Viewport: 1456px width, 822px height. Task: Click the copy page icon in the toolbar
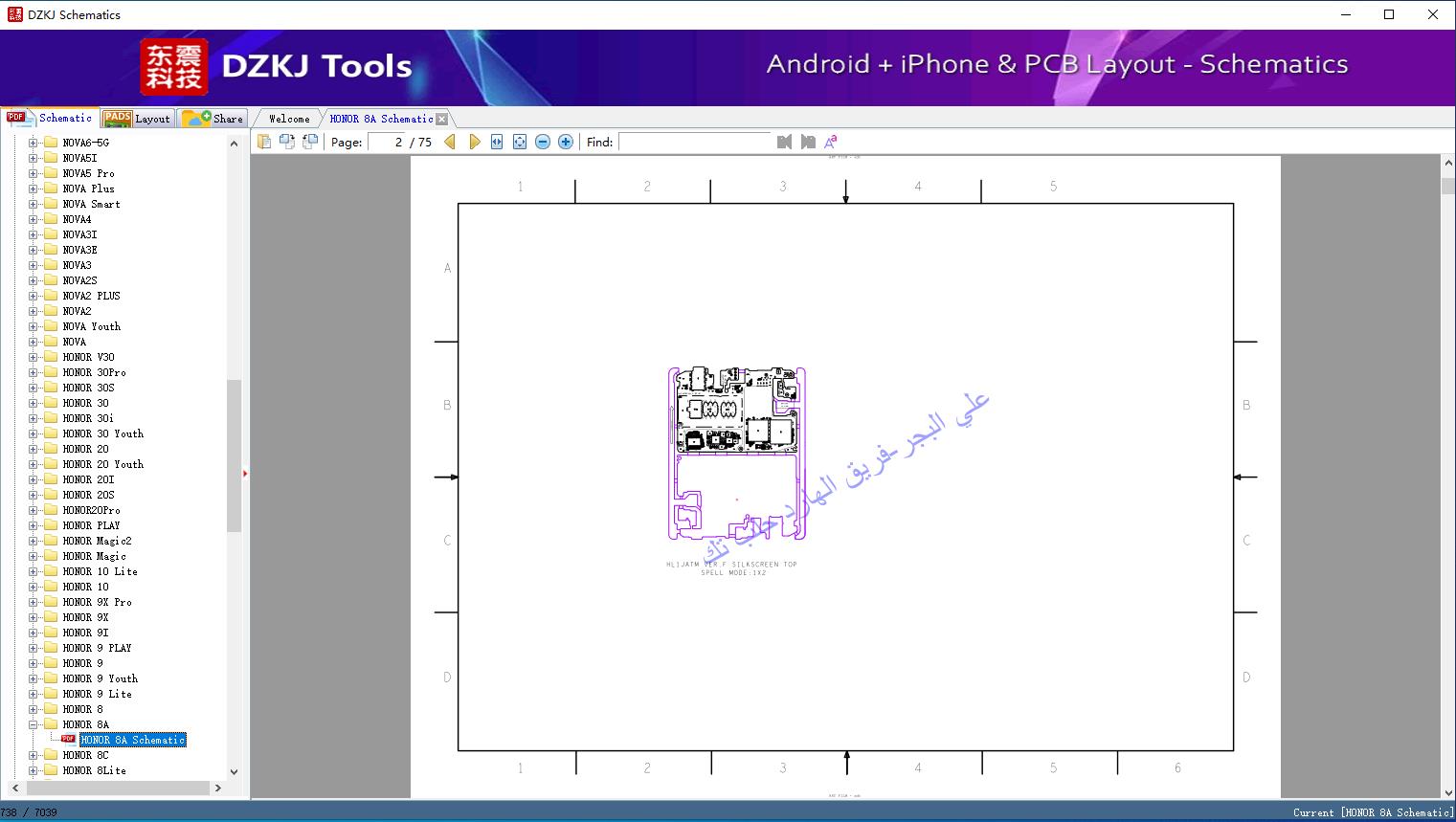tap(264, 142)
